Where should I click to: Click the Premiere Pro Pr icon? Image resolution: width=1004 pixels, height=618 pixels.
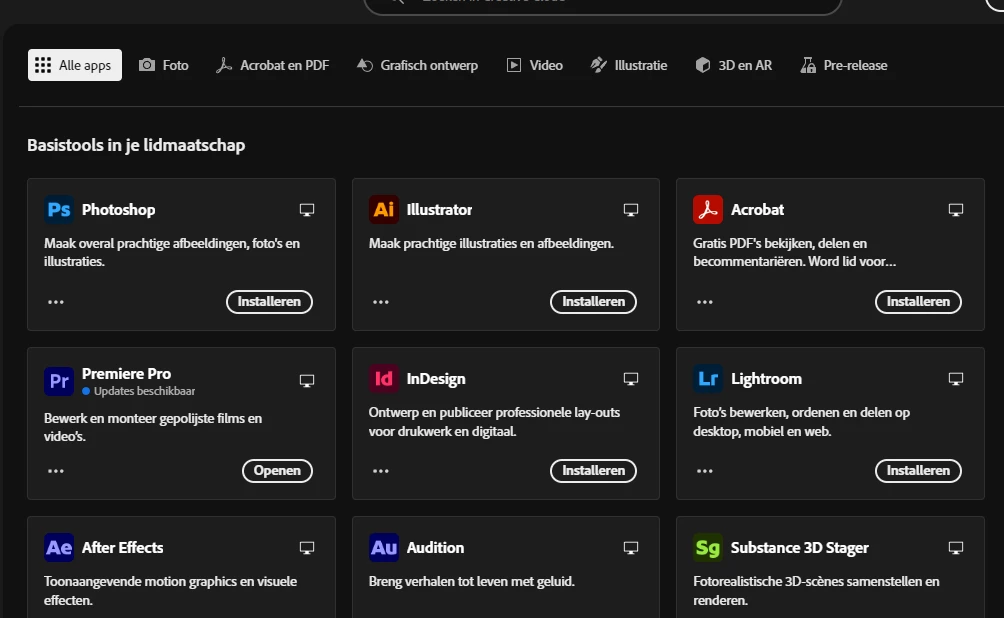[x=59, y=381]
